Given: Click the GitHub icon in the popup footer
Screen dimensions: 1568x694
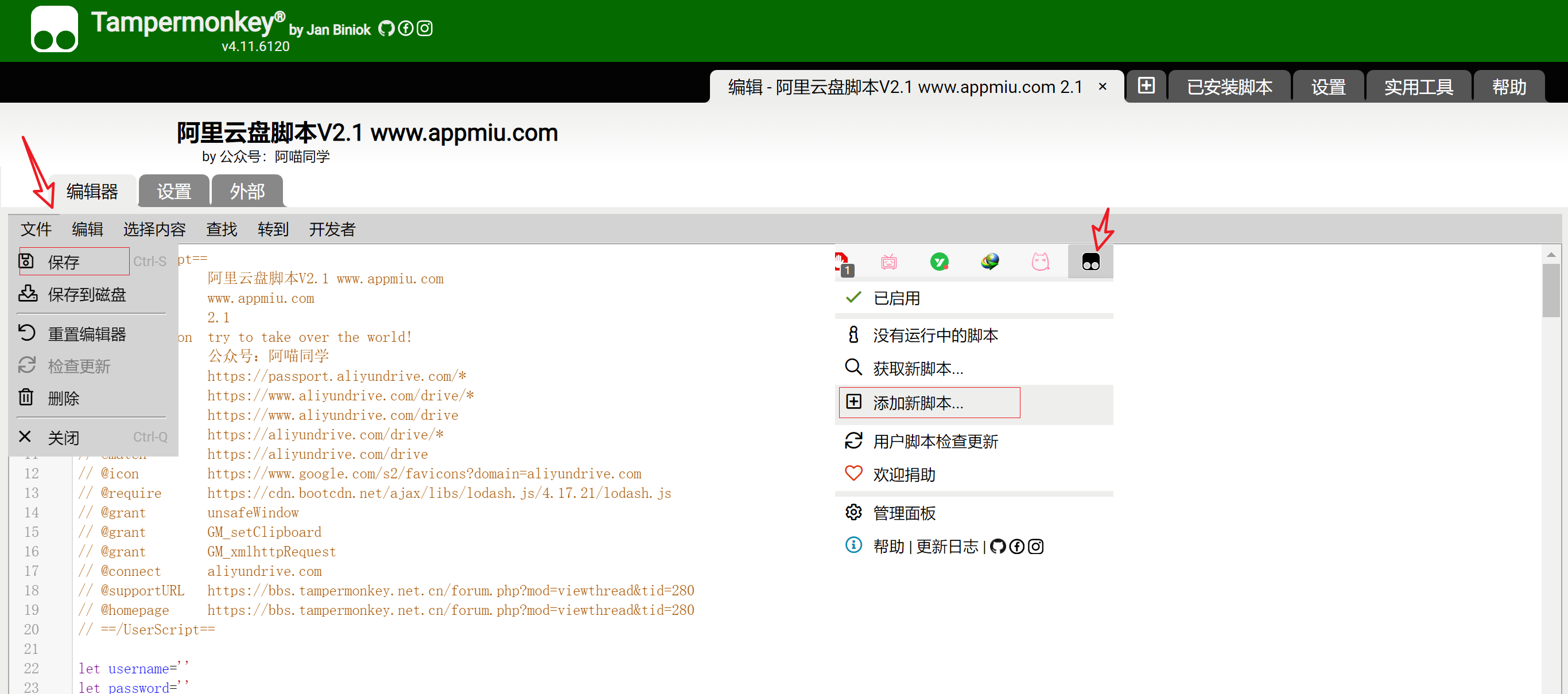Looking at the screenshot, I should (997, 546).
